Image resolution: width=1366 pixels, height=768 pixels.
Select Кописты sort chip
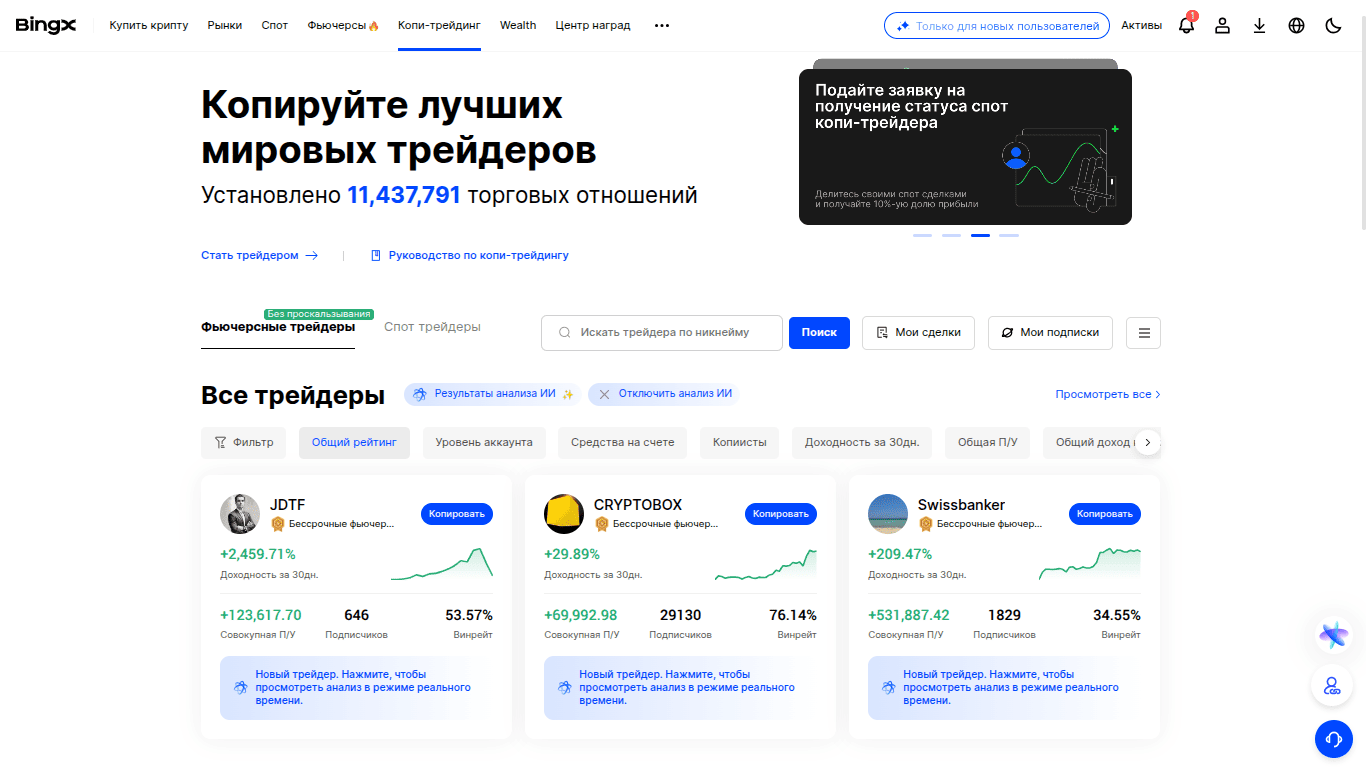739,442
